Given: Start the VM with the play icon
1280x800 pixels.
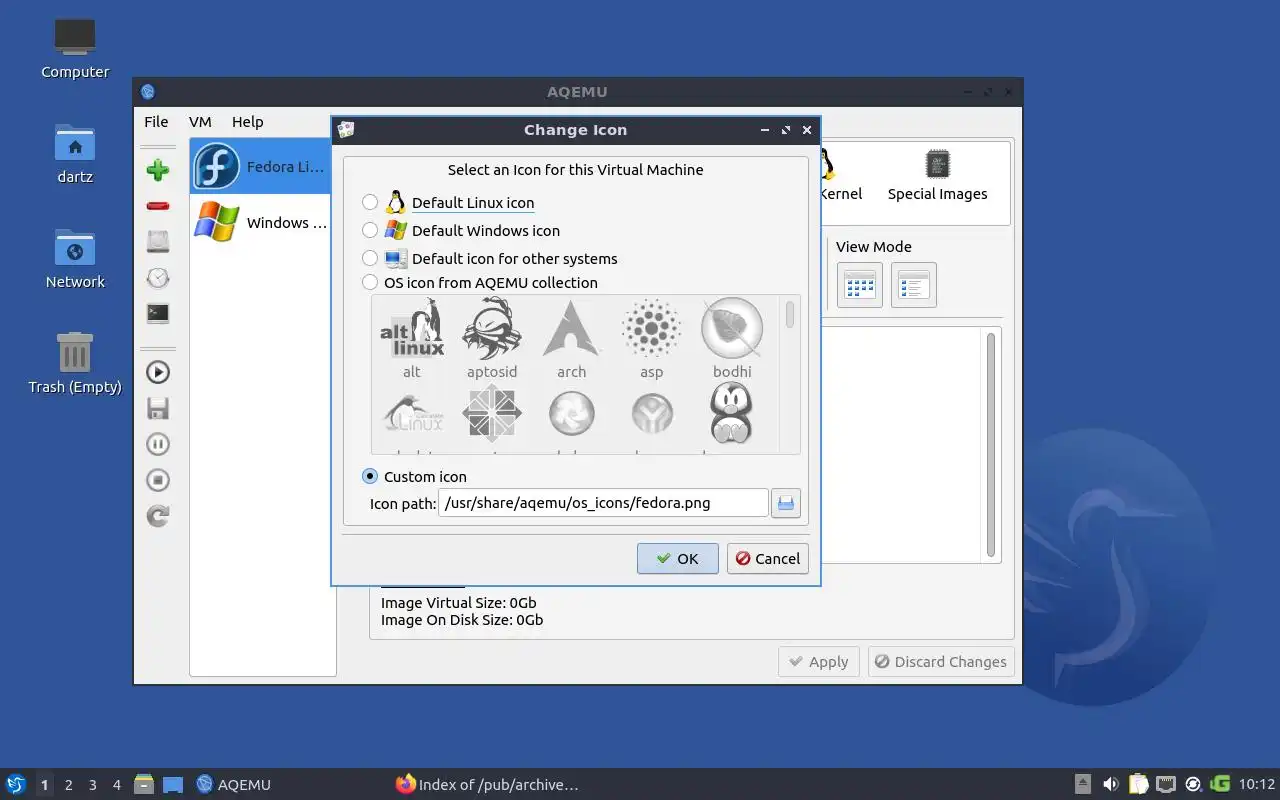Looking at the screenshot, I should tap(158, 372).
